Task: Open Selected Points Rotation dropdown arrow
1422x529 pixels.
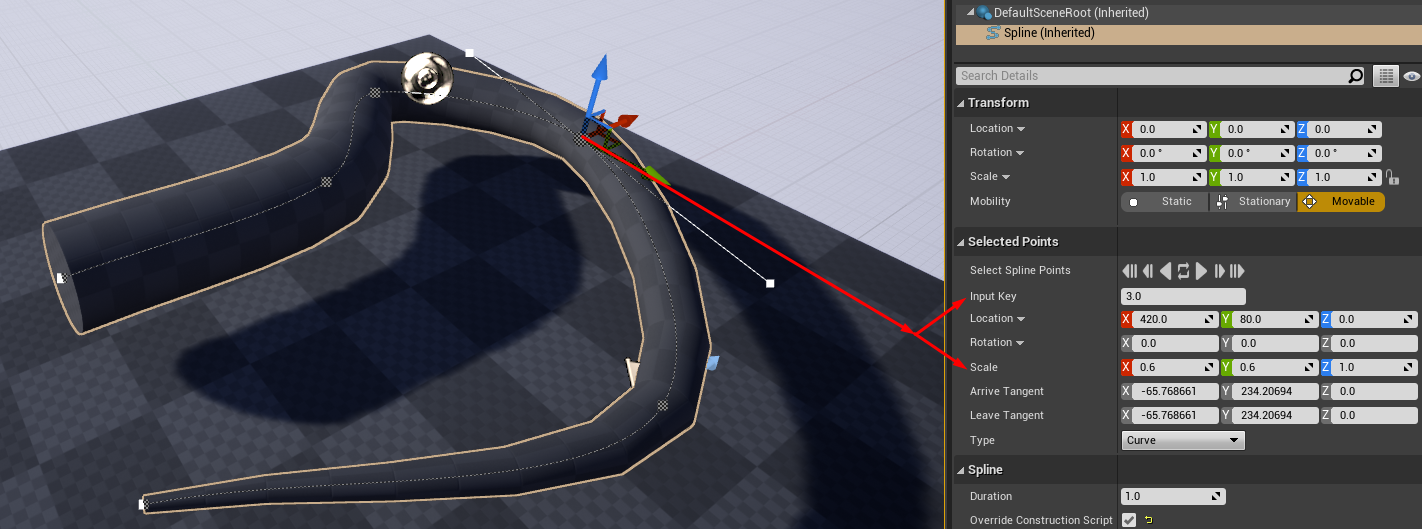Action: (1020, 343)
